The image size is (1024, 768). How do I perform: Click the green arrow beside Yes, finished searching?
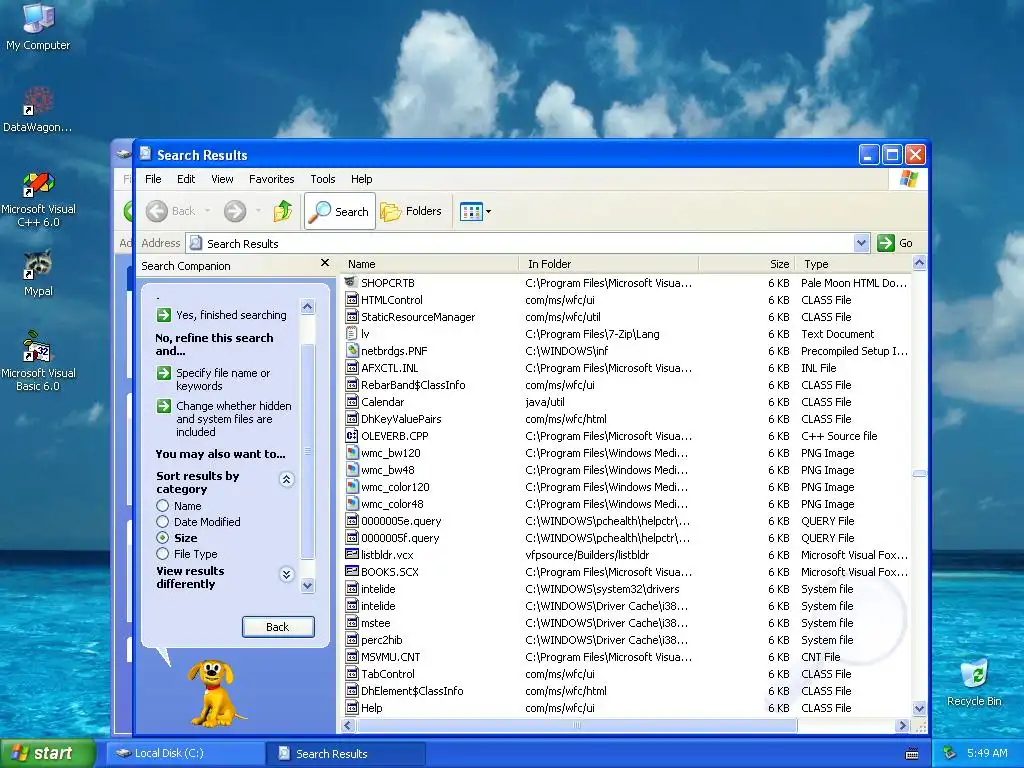click(163, 315)
